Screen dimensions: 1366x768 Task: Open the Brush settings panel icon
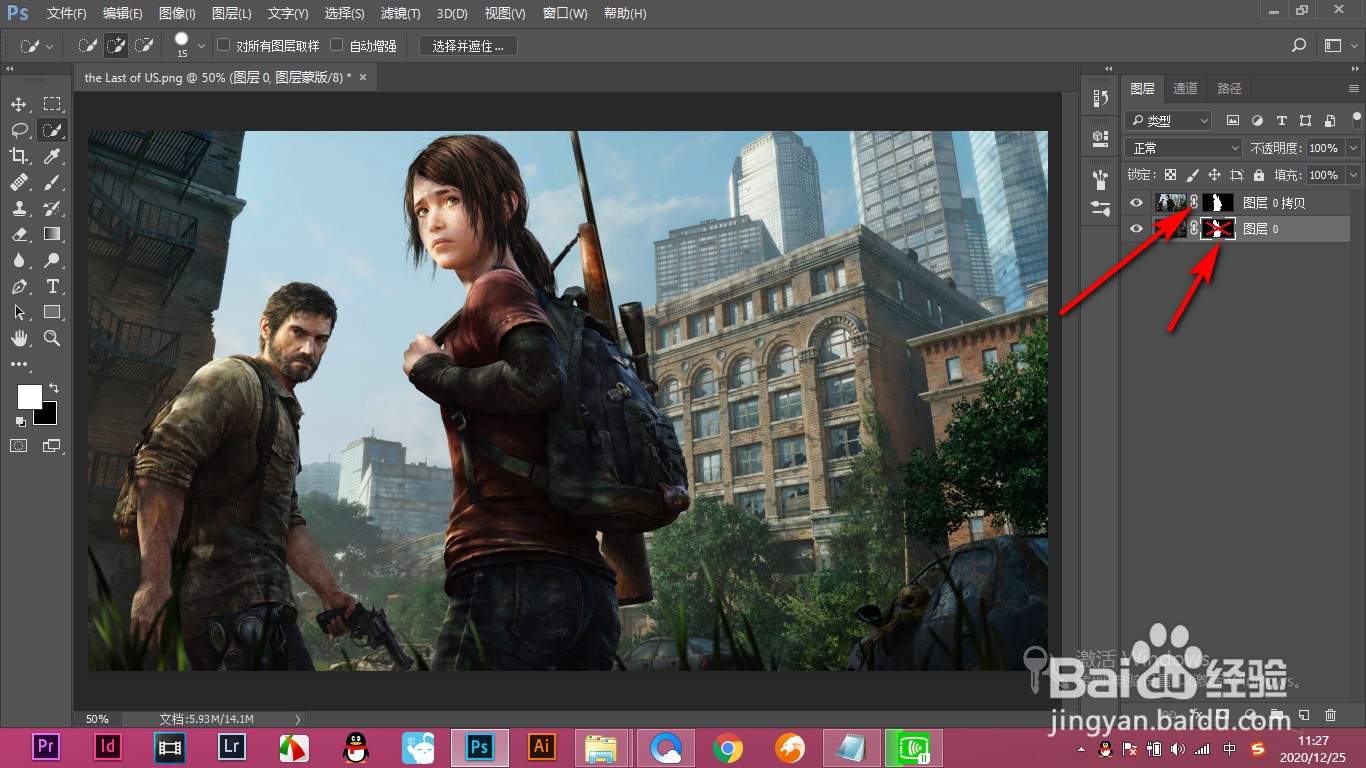(x=1101, y=208)
